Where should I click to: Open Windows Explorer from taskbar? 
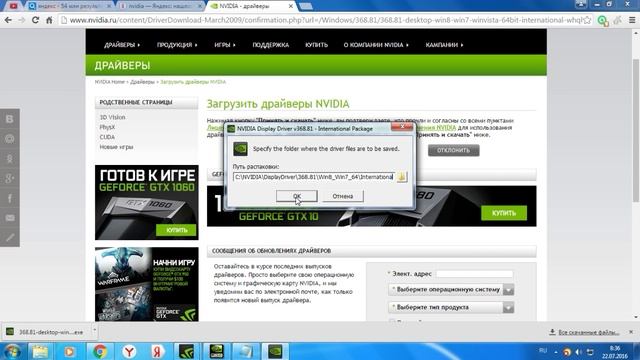(40, 351)
